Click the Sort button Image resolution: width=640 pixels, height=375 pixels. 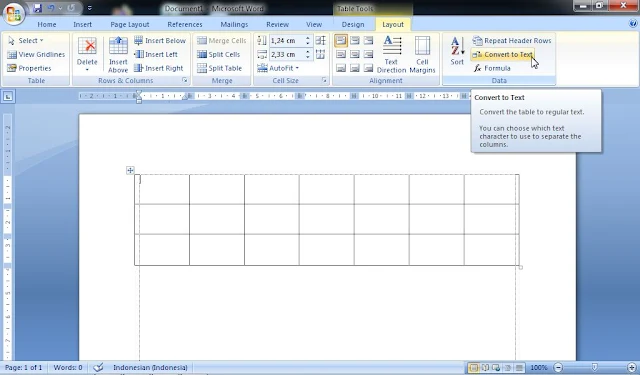point(457,51)
